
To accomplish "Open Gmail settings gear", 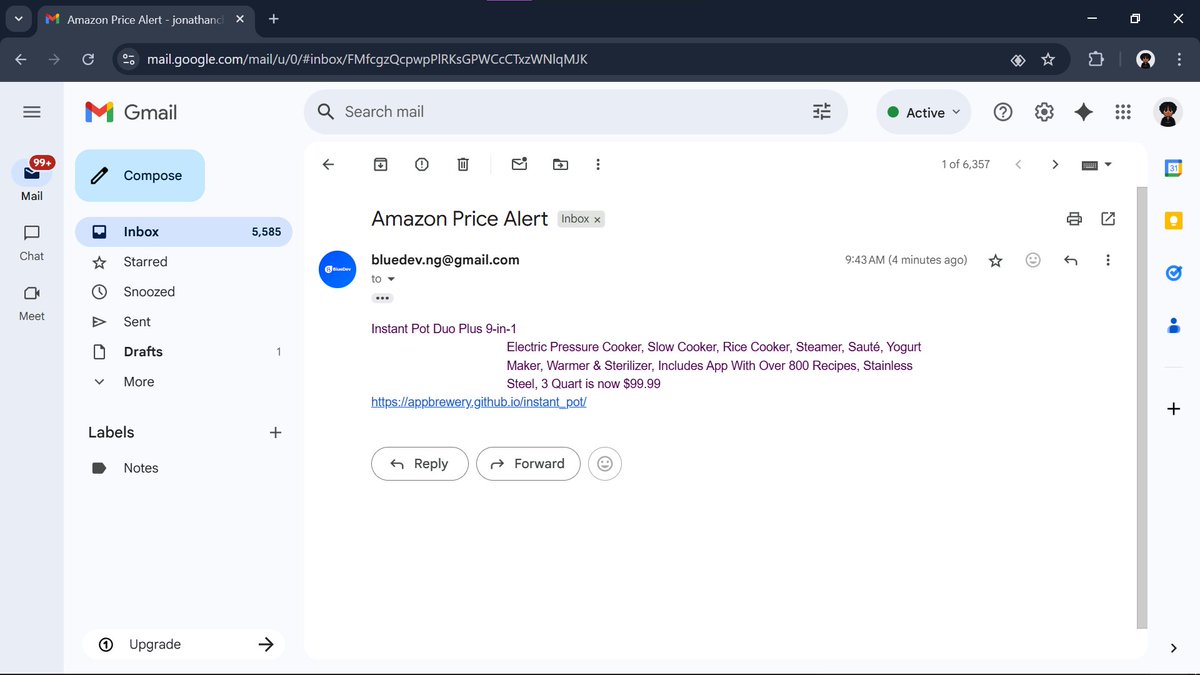I will click(x=1044, y=112).
